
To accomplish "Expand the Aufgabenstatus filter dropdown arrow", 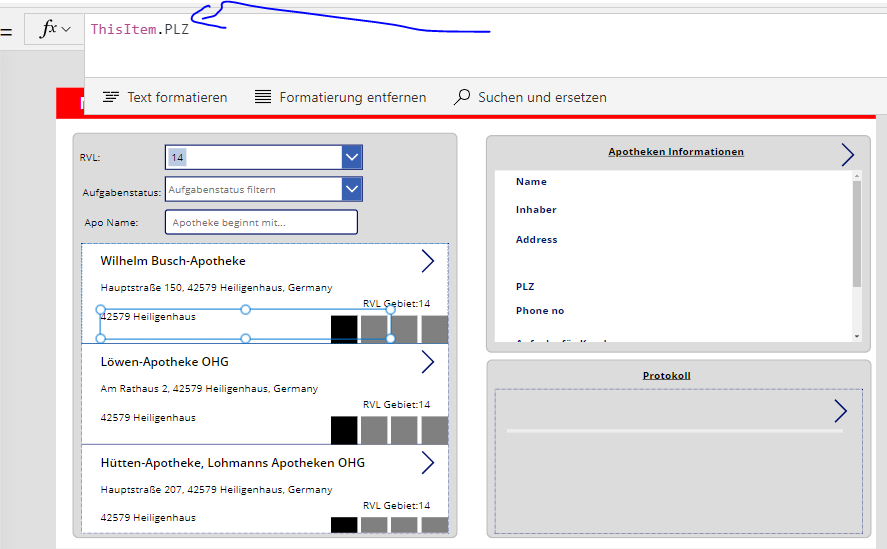I will coord(352,189).
